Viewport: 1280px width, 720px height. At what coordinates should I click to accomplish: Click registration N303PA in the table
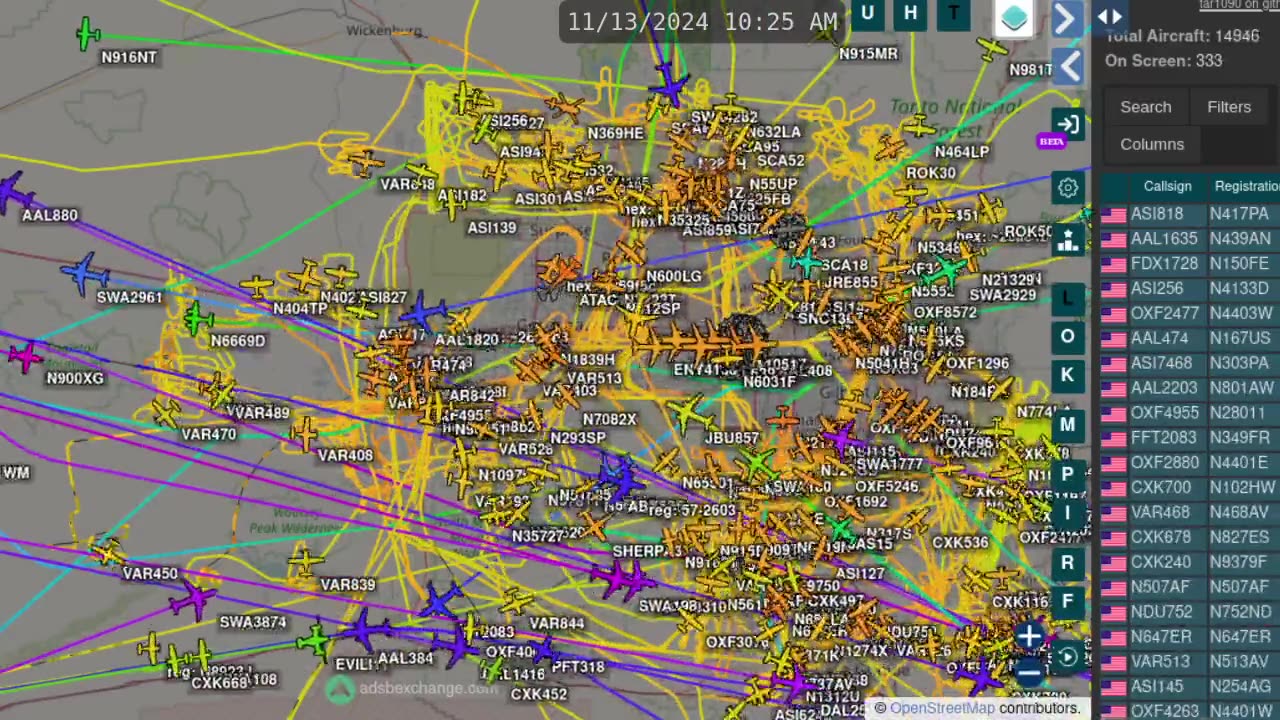1239,363
